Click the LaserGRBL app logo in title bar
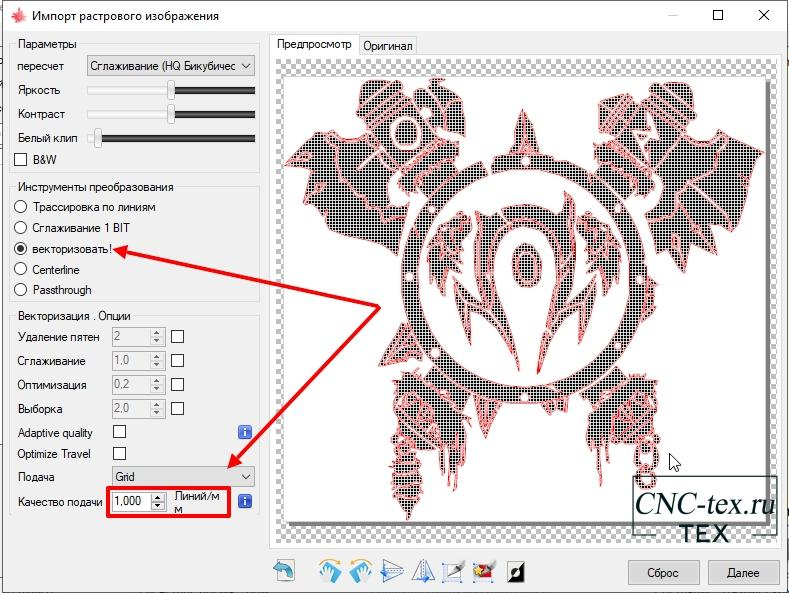 pos(19,16)
